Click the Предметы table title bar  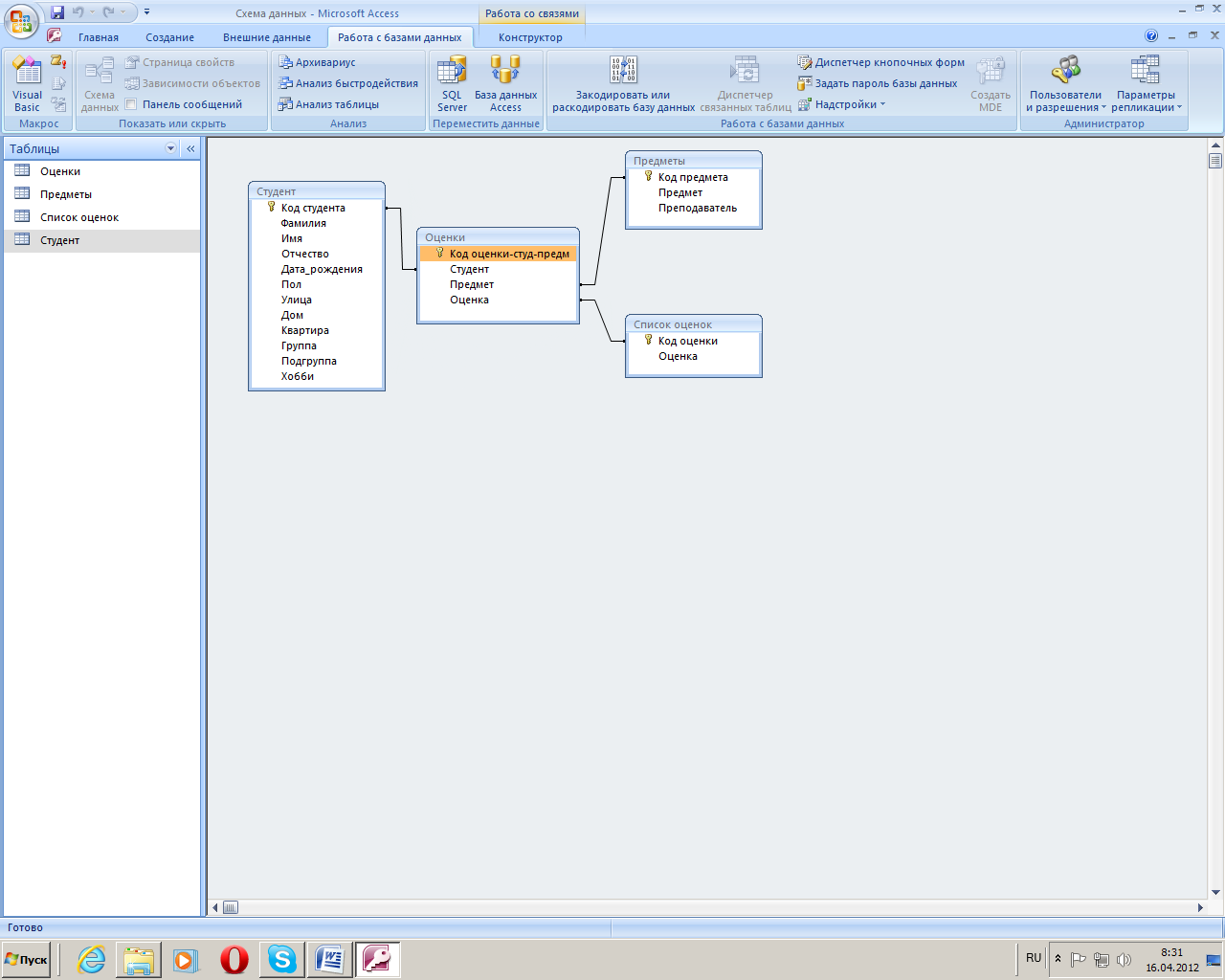click(694, 160)
